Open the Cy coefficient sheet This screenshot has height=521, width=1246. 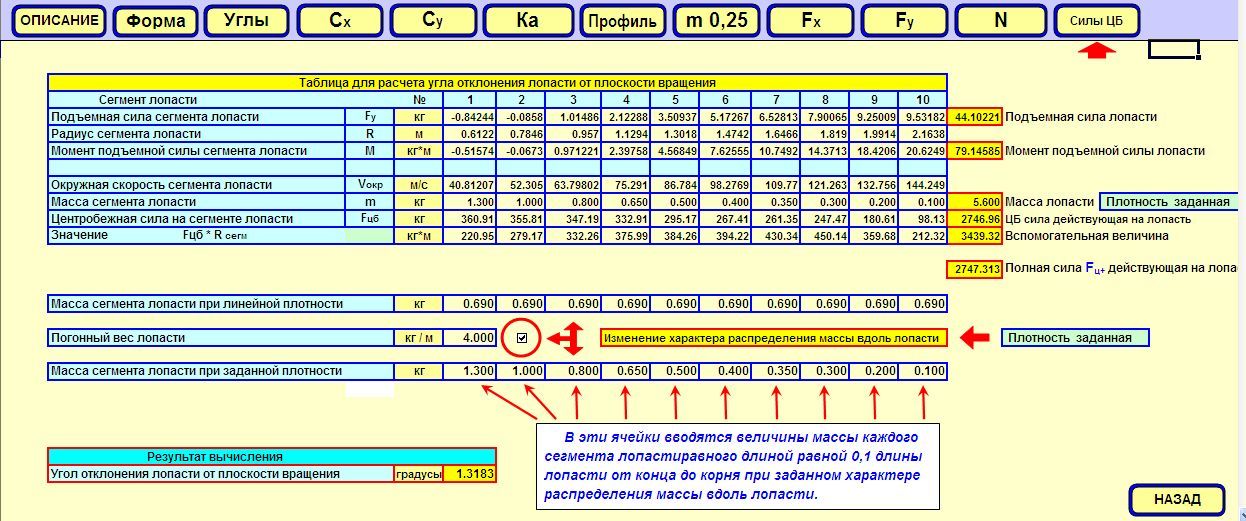(432, 21)
